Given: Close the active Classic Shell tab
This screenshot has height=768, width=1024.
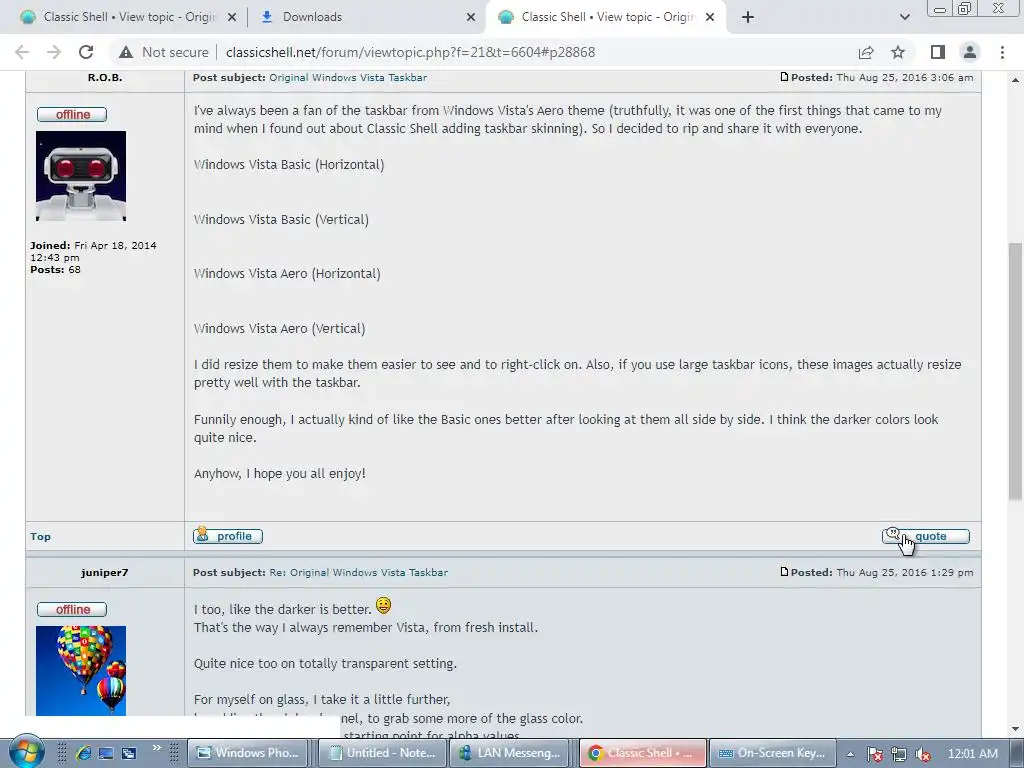Looking at the screenshot, I should (710, 17).
